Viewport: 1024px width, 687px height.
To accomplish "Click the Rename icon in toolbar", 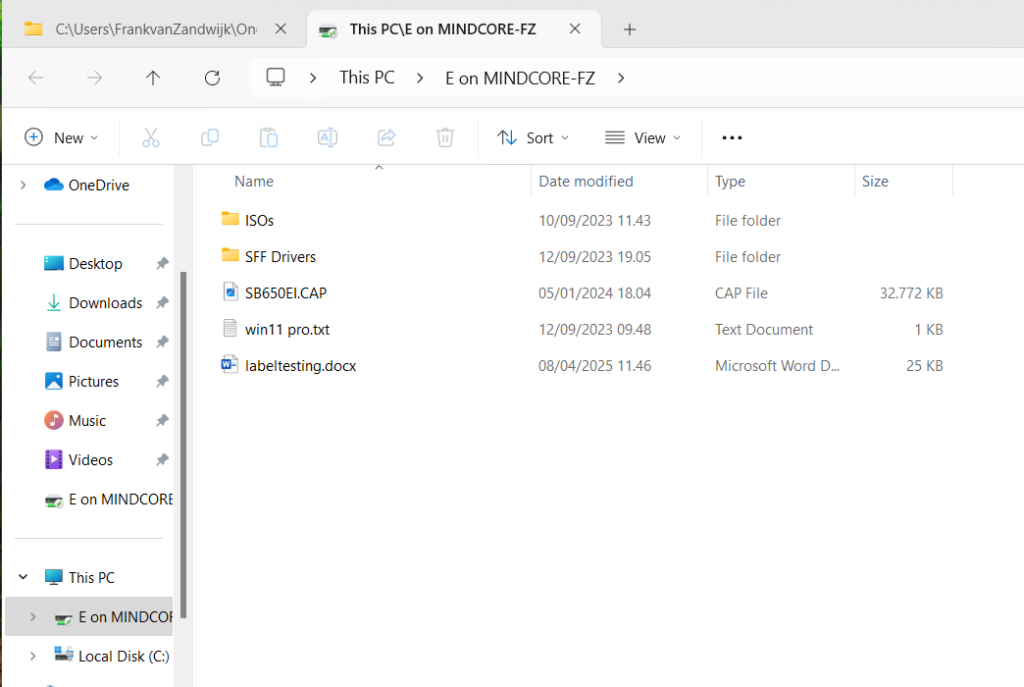I will [327, 138].
